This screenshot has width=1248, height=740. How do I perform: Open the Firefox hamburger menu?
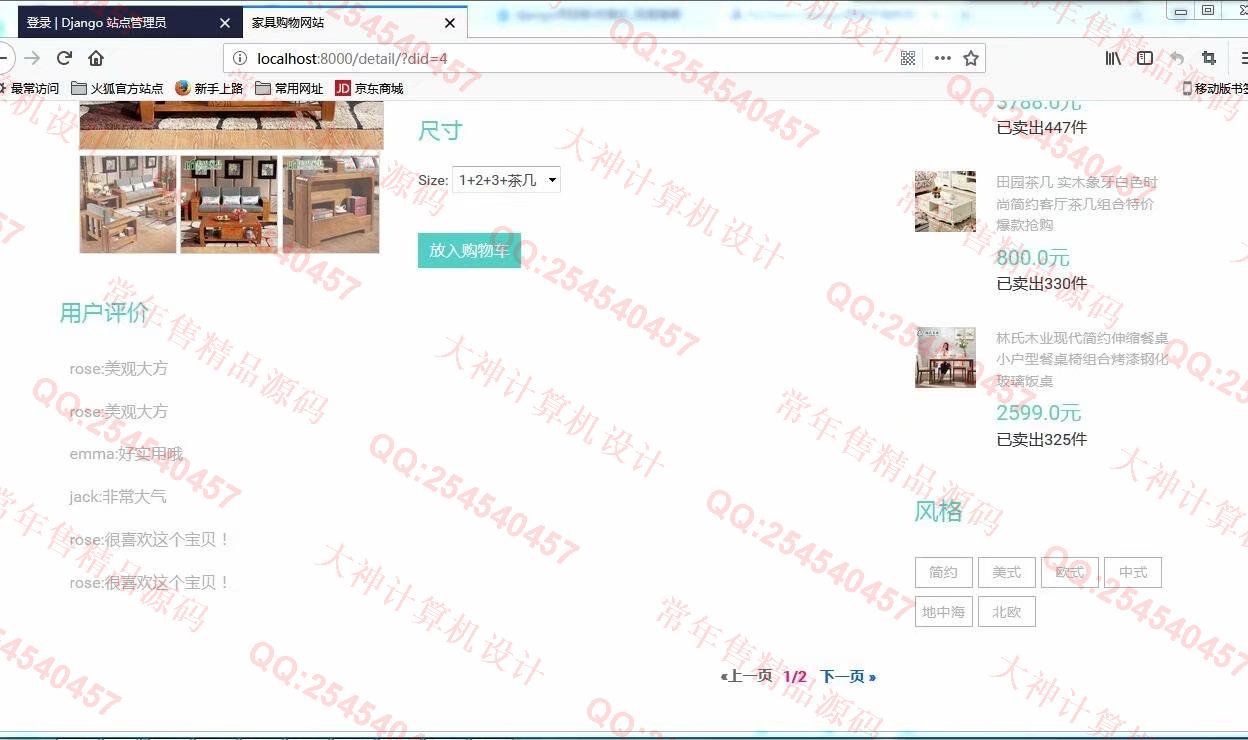click(1242, 58)
